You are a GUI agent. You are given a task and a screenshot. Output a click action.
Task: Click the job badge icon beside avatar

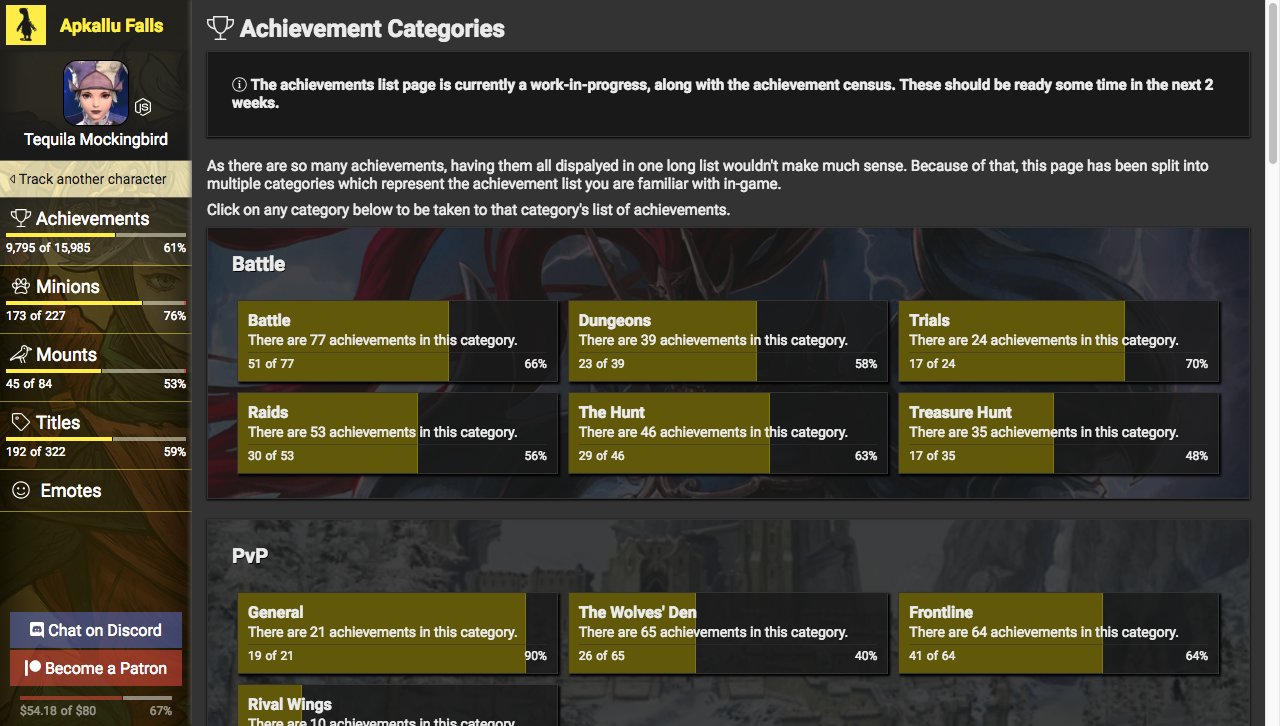click(x=143, y=106)
